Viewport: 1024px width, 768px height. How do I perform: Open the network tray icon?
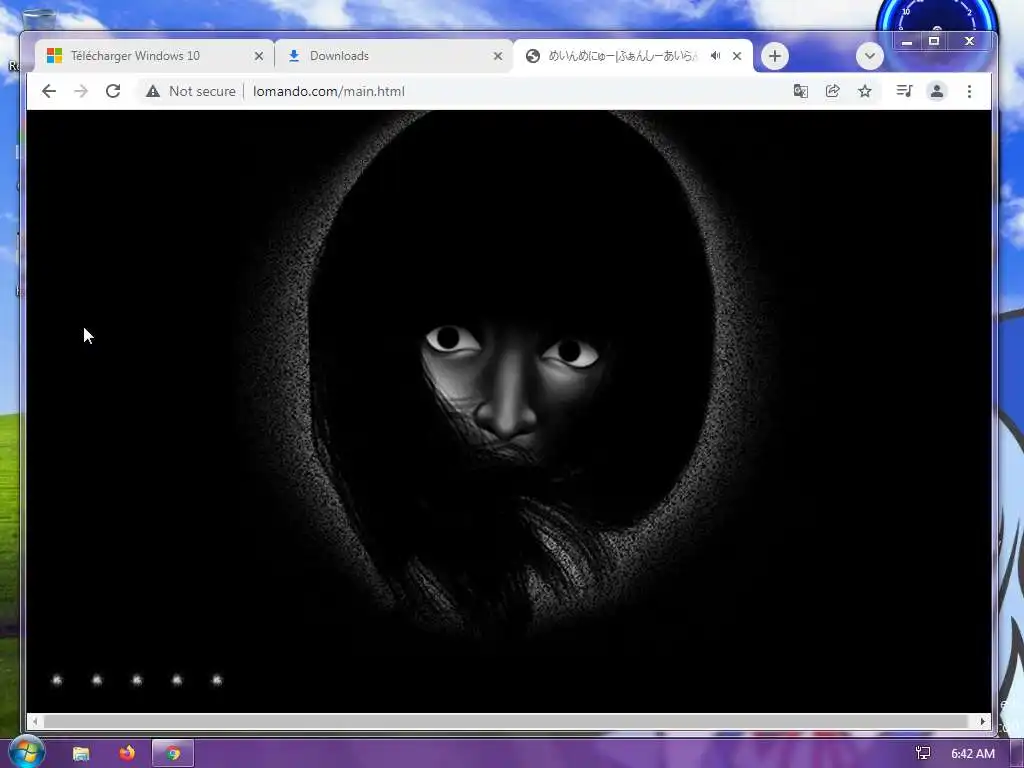(x=923, y=754)
